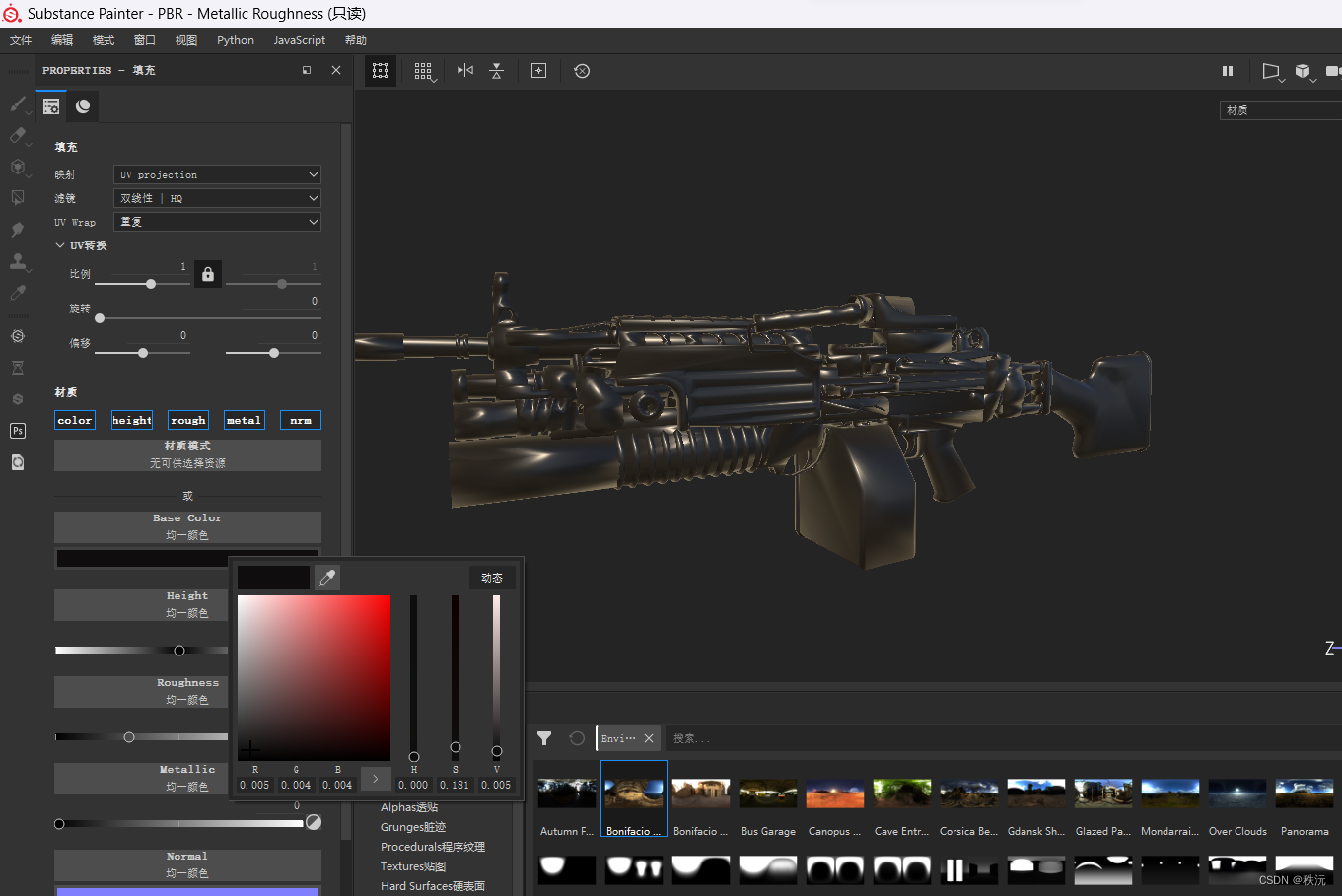Click the red saturation color field
This screenshot has height=896, width=1342.
click(x=314, y=677)
